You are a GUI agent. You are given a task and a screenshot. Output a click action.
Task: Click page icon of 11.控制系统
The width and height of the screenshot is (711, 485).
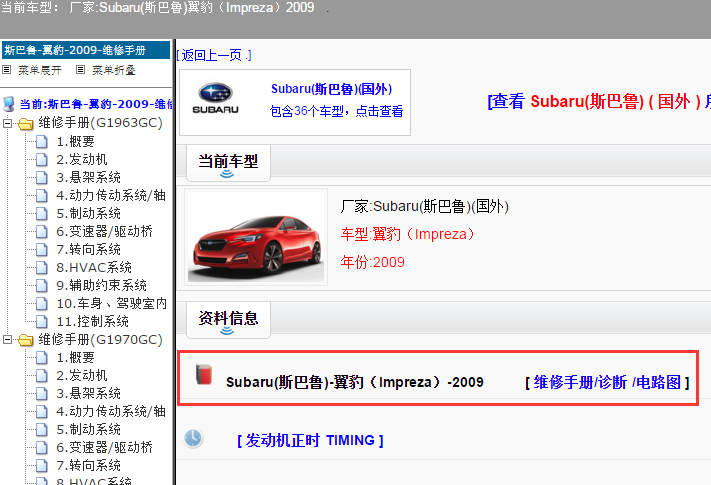pos(42,321)
